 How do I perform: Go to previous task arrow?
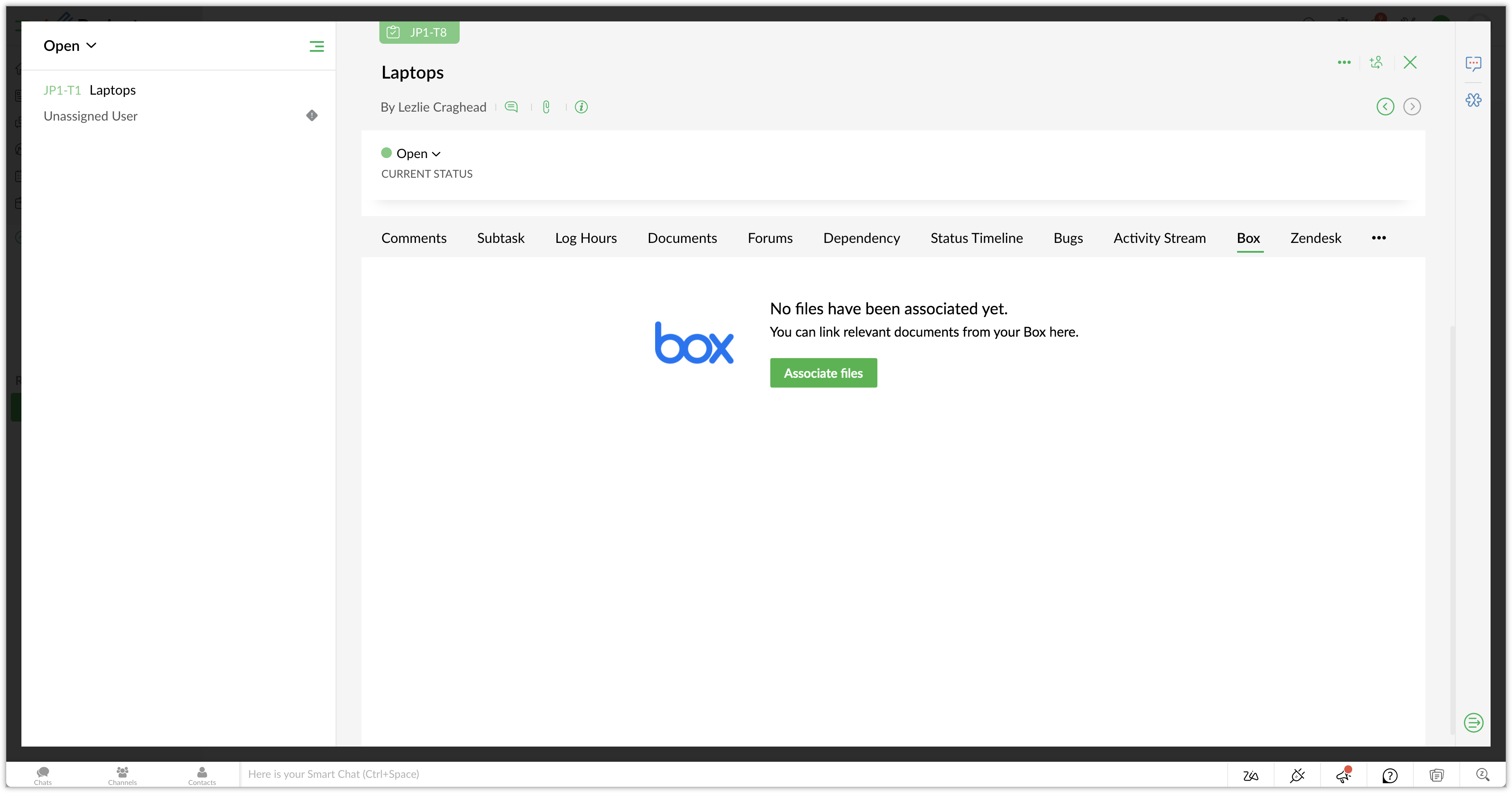[x=1385, y=106]
